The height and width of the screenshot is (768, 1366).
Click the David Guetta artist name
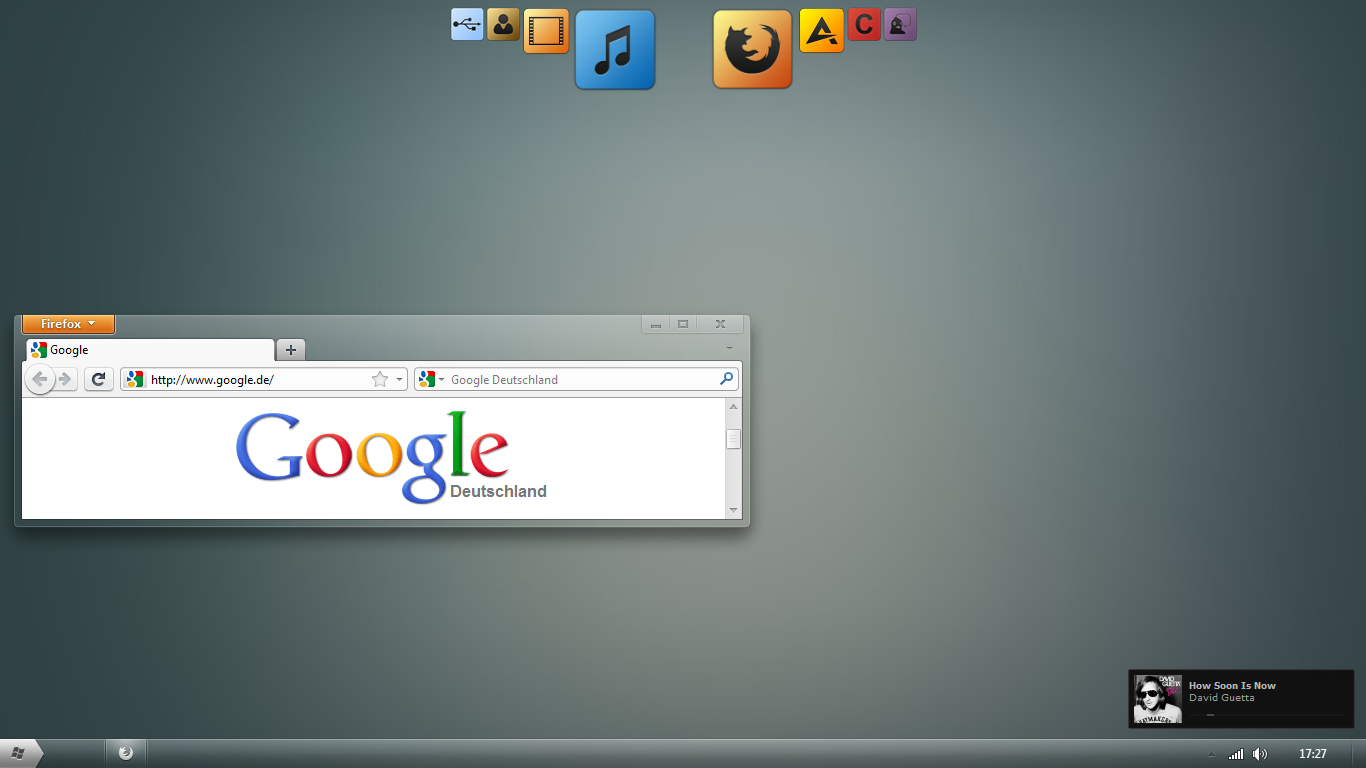click(x=1221, y=698)
